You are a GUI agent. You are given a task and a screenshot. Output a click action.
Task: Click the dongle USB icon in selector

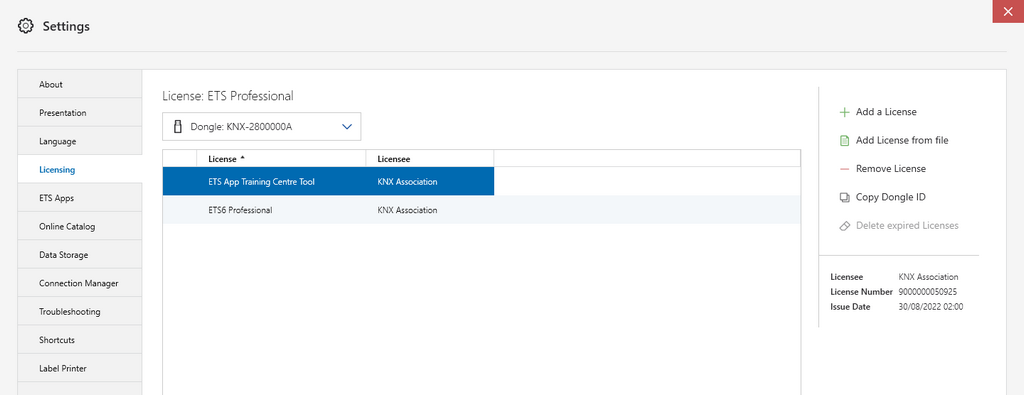pyautogui.click(x=177, y=127)
